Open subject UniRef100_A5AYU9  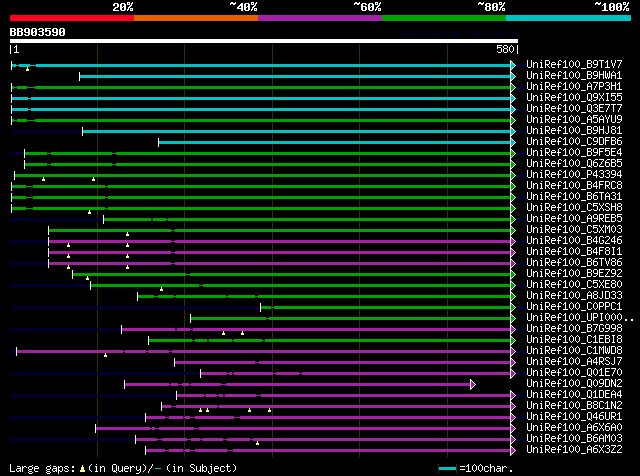coord(574,120)
